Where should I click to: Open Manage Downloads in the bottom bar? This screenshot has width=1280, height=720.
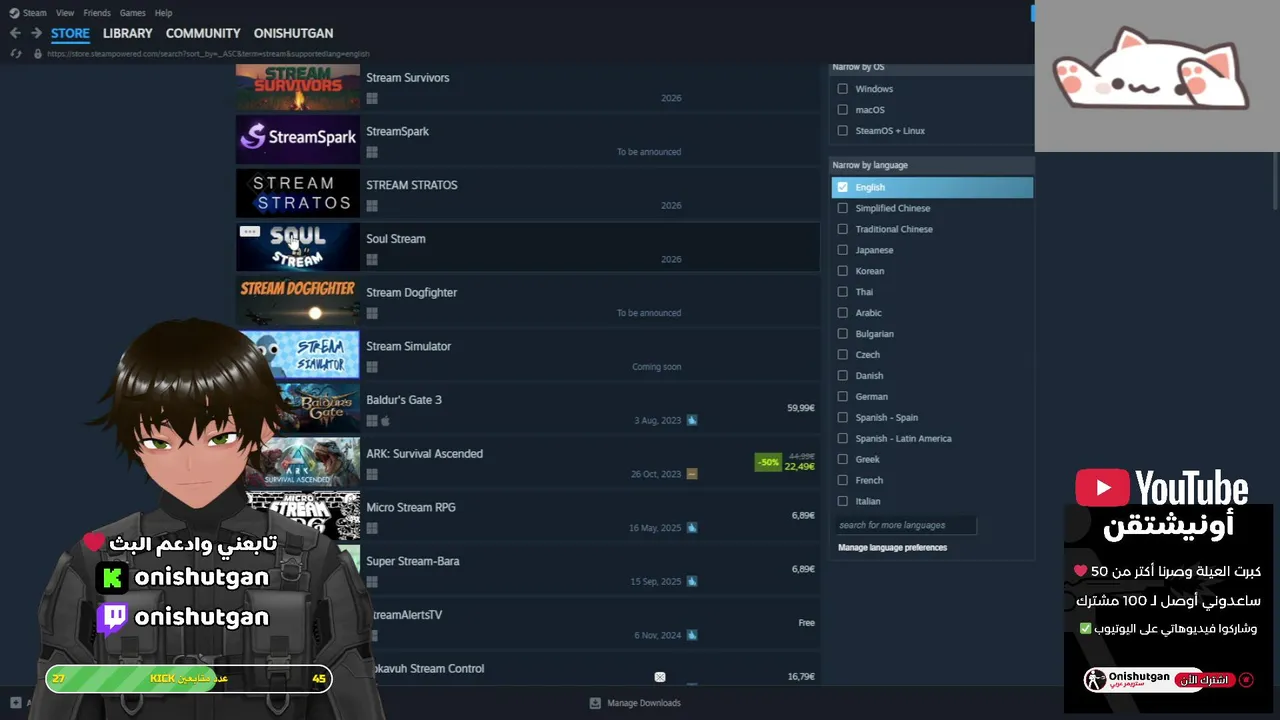click(643, 703)
